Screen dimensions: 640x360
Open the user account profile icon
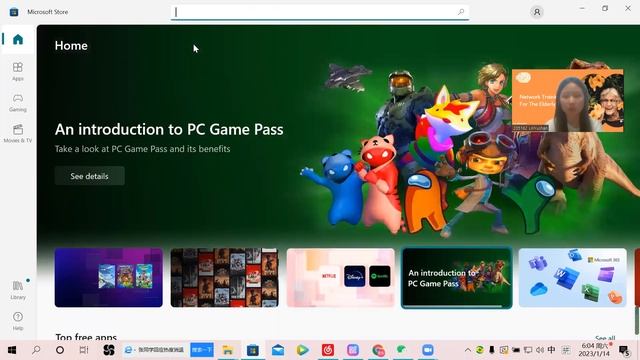click(537, 12)
